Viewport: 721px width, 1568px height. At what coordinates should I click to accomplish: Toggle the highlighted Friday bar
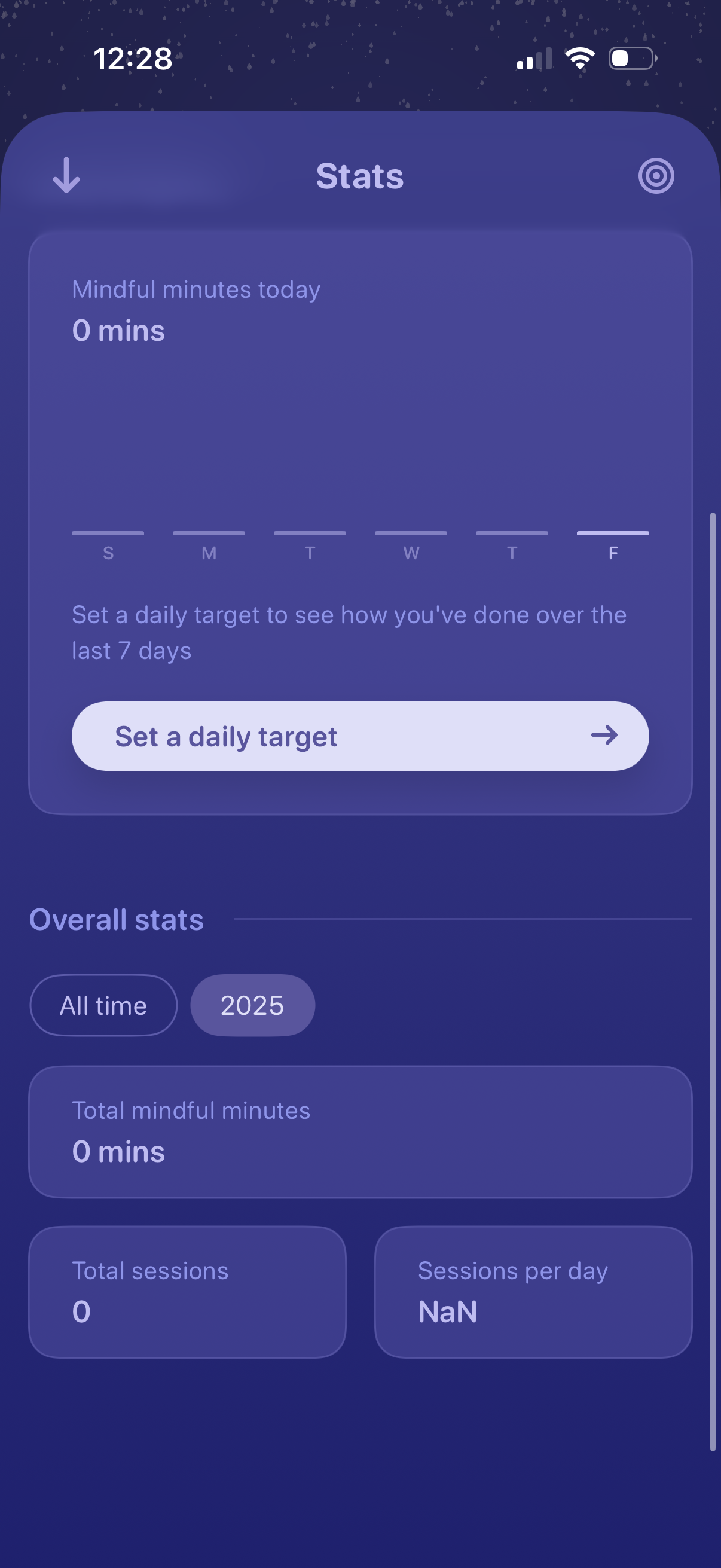[613, 533]
